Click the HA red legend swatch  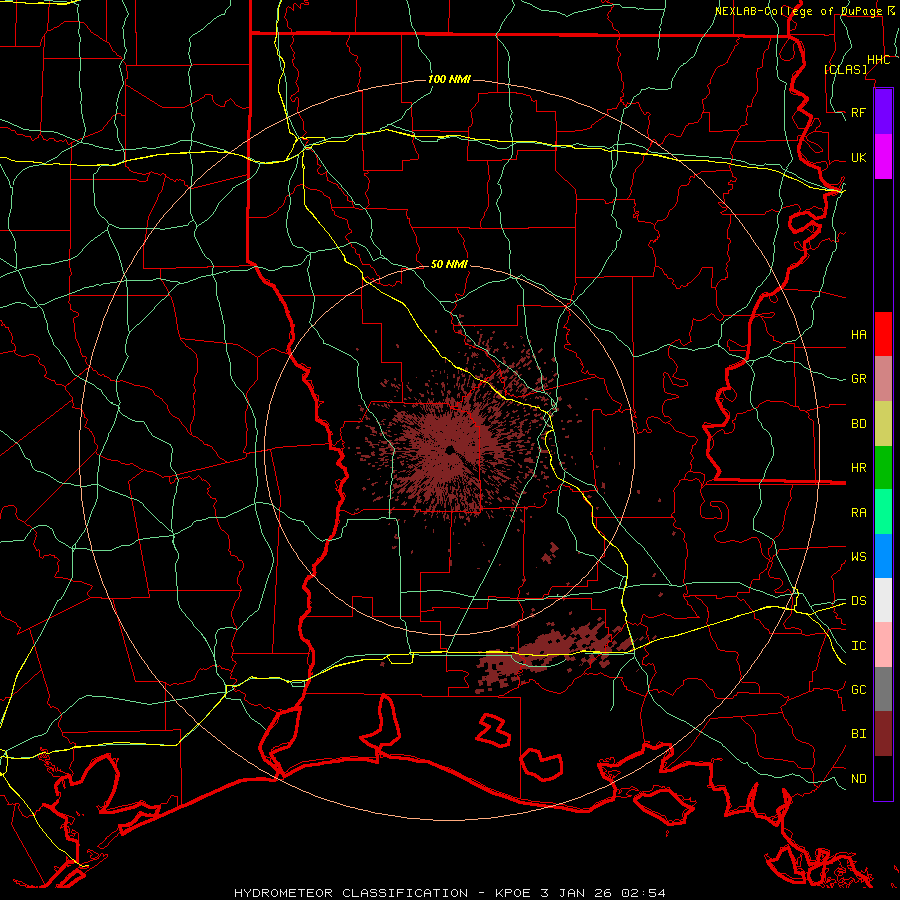pyautogui.click(x=883, y=334)
